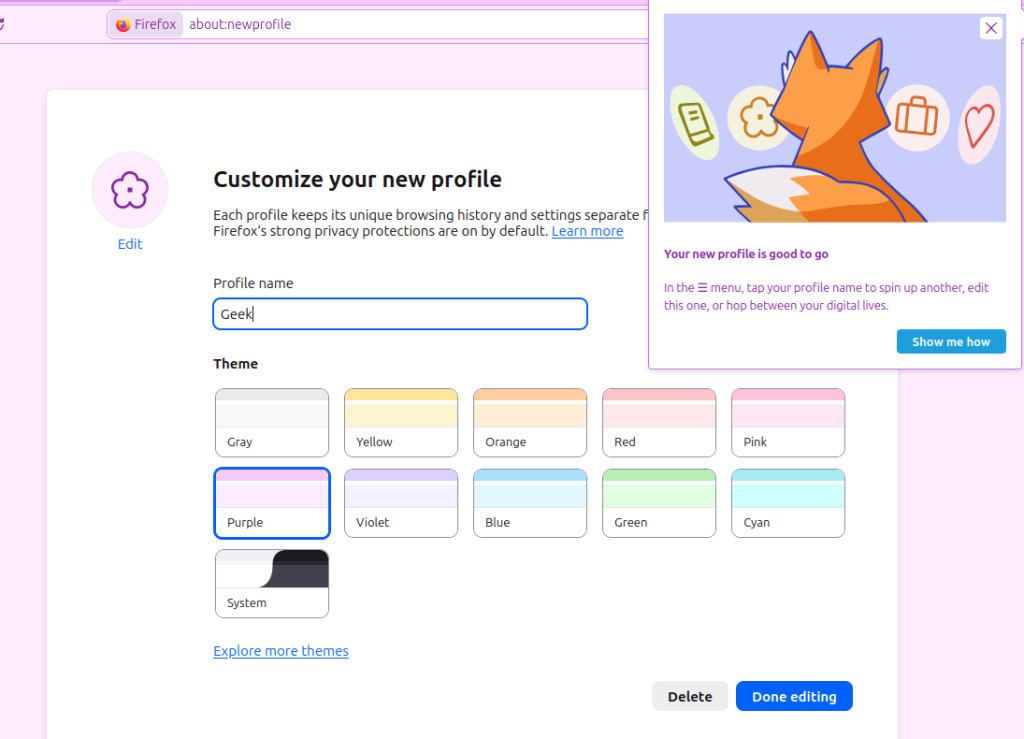Viewport: 1024px width, 739px height.
Task: Click the Firefox shield icon in address bar
Action: tap(122, 23)
